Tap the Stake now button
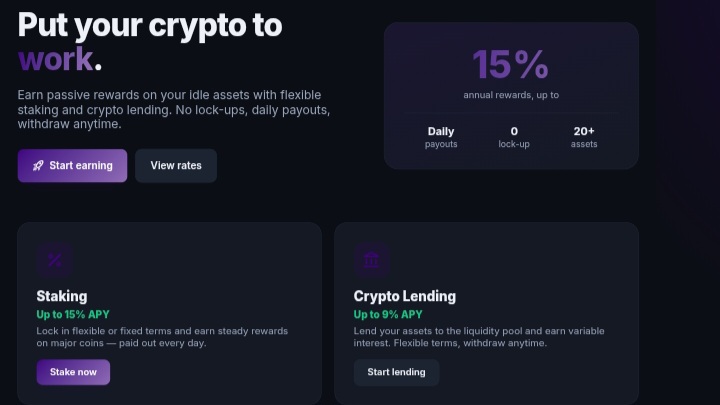The width and height of the screenshot is (720, 405). 73,372
